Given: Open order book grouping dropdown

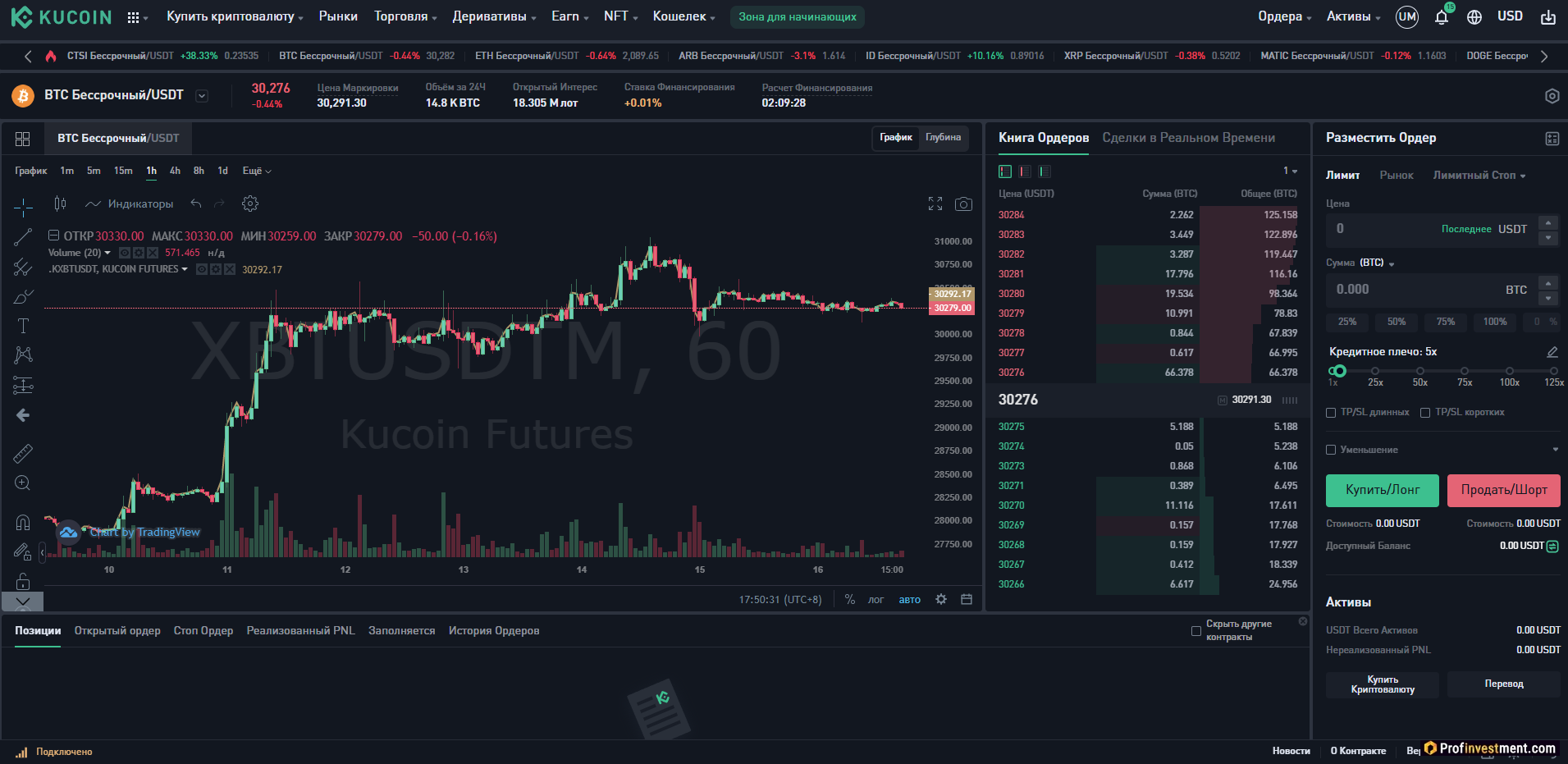Looking at the screenshot, I should click(1290, 171).
